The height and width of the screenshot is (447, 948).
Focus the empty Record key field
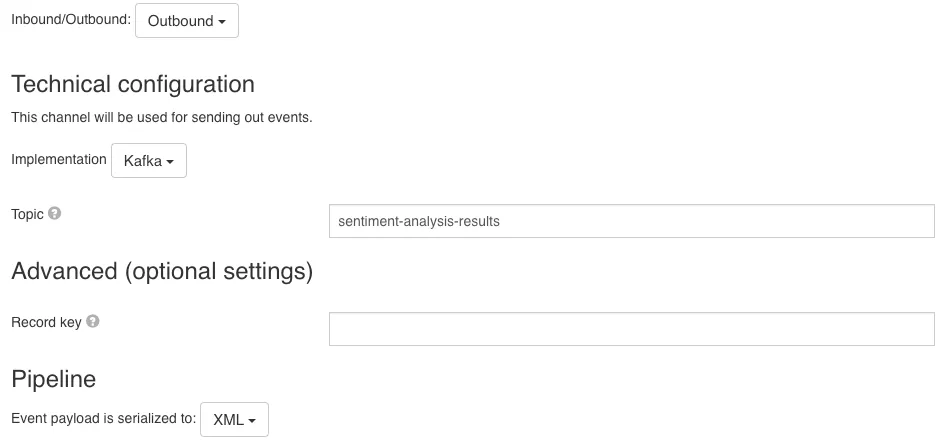632,329
